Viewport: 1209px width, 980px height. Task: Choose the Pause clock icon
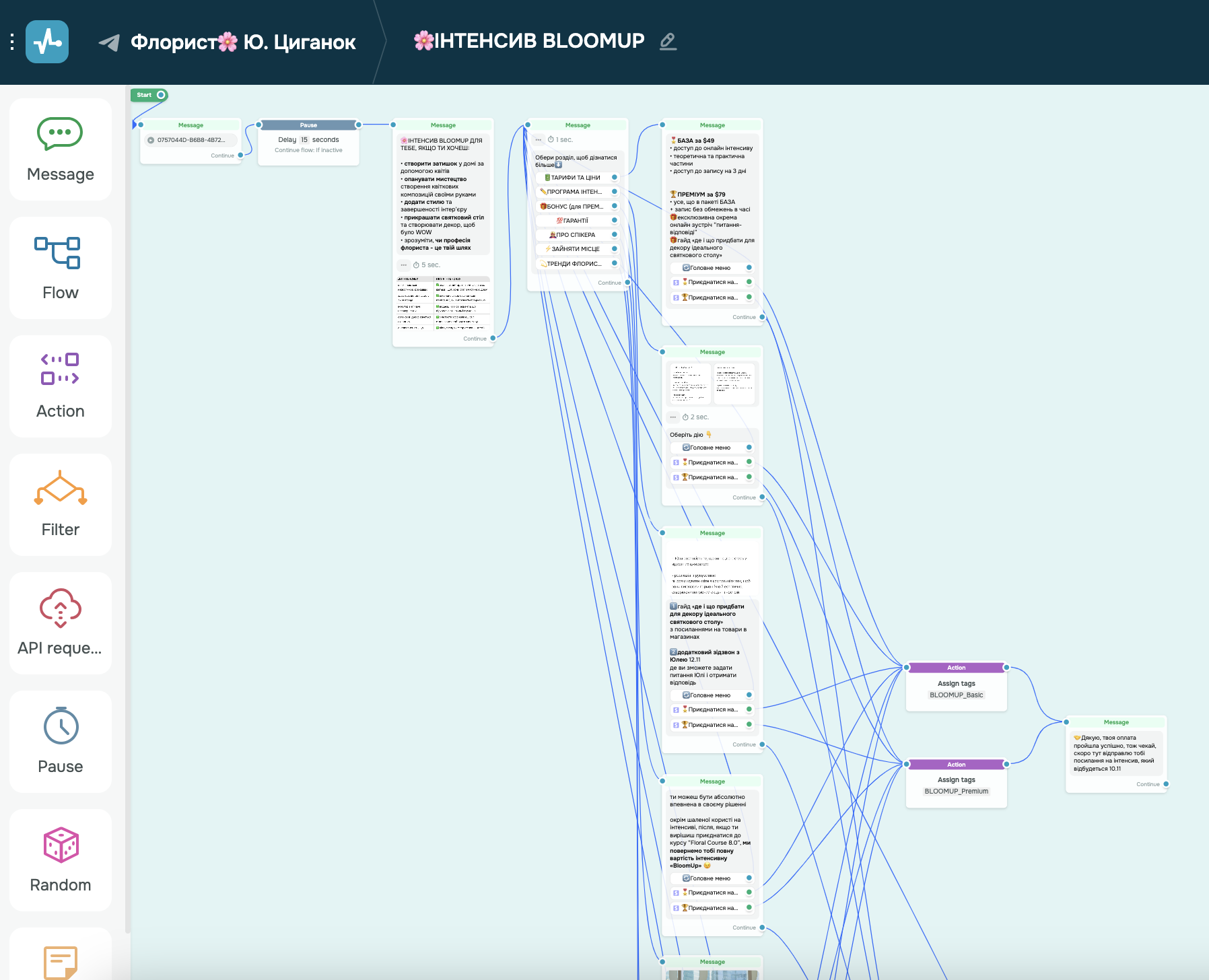pyautogui.click(x=61, y=726)
